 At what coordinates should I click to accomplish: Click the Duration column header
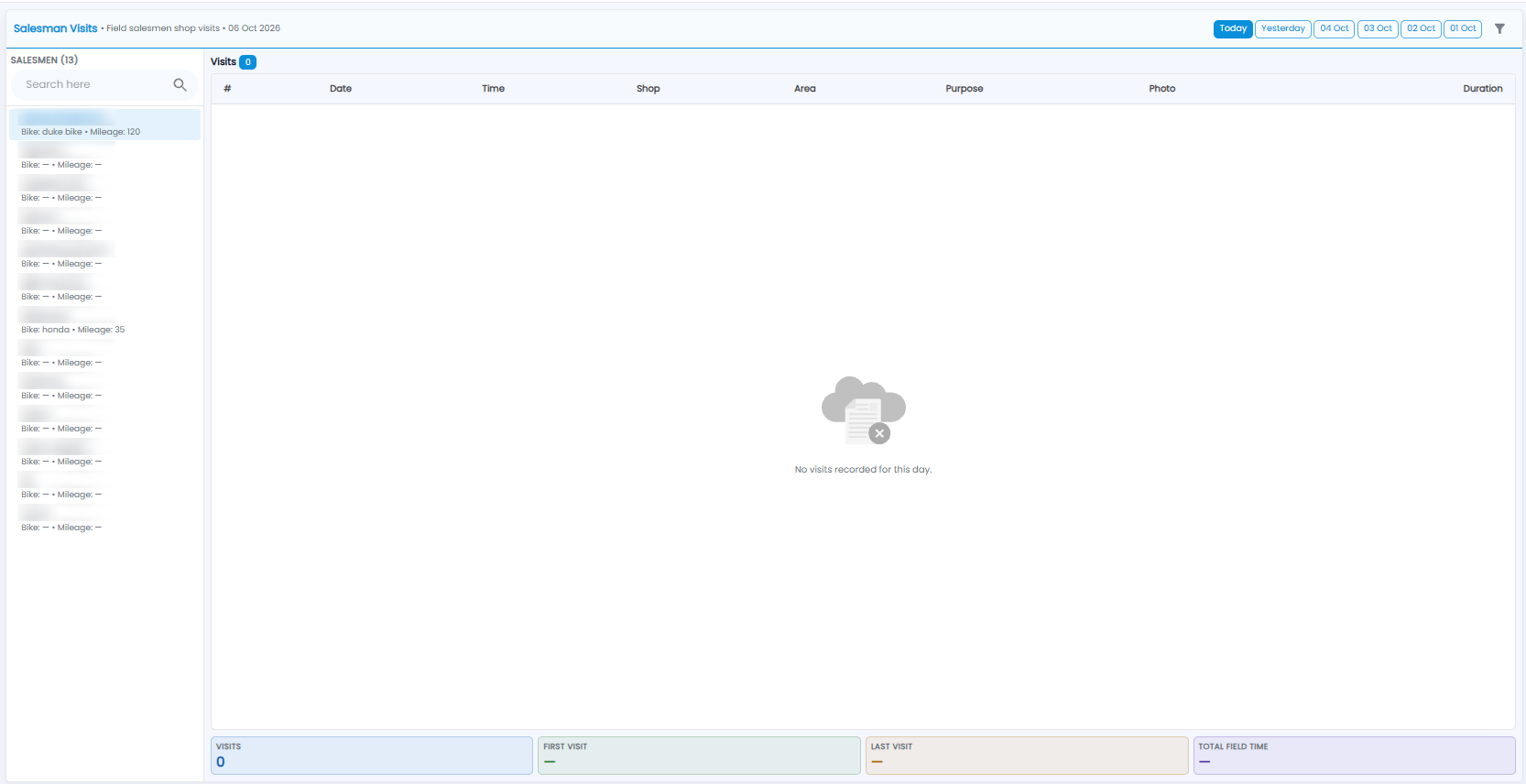point(1482,89)
